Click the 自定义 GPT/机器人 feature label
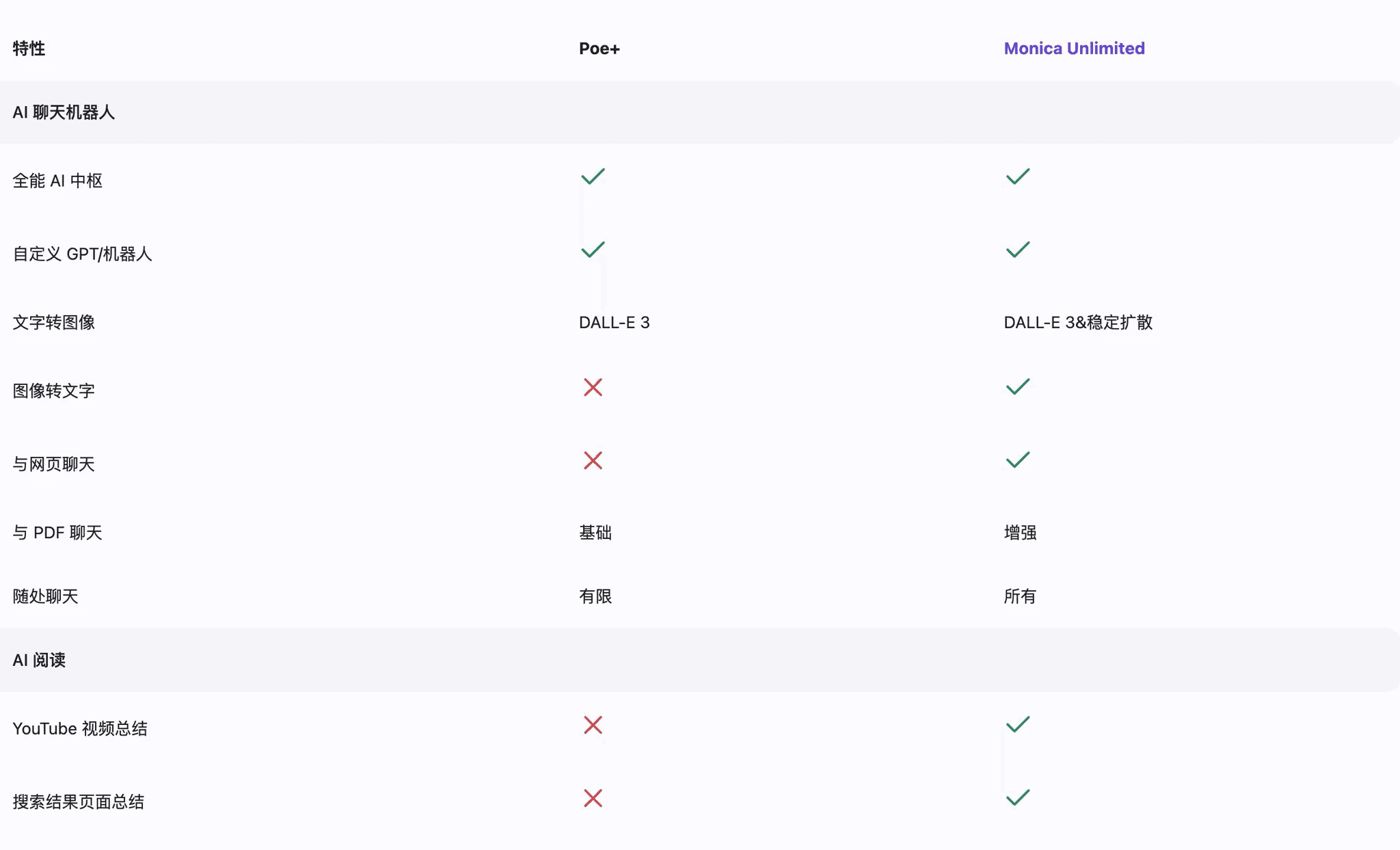Image resolution: width=1400 pixels, height=850 pixels. tap(82, 254)
